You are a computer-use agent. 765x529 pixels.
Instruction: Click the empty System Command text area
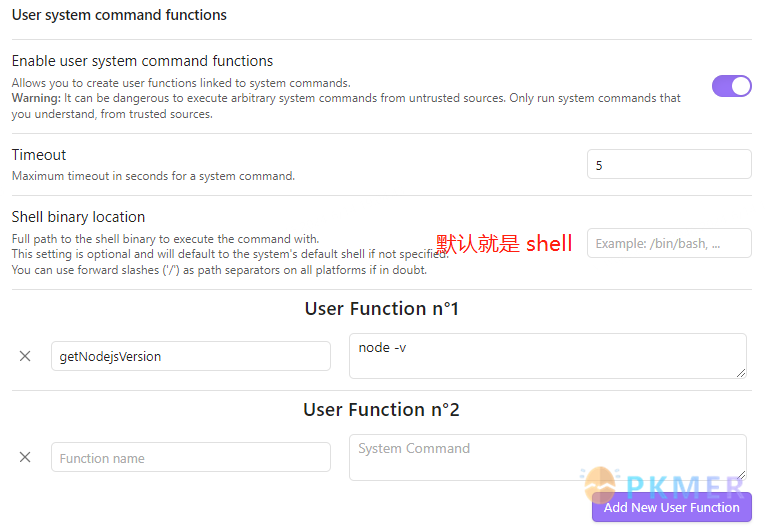(x=547, y=456)
